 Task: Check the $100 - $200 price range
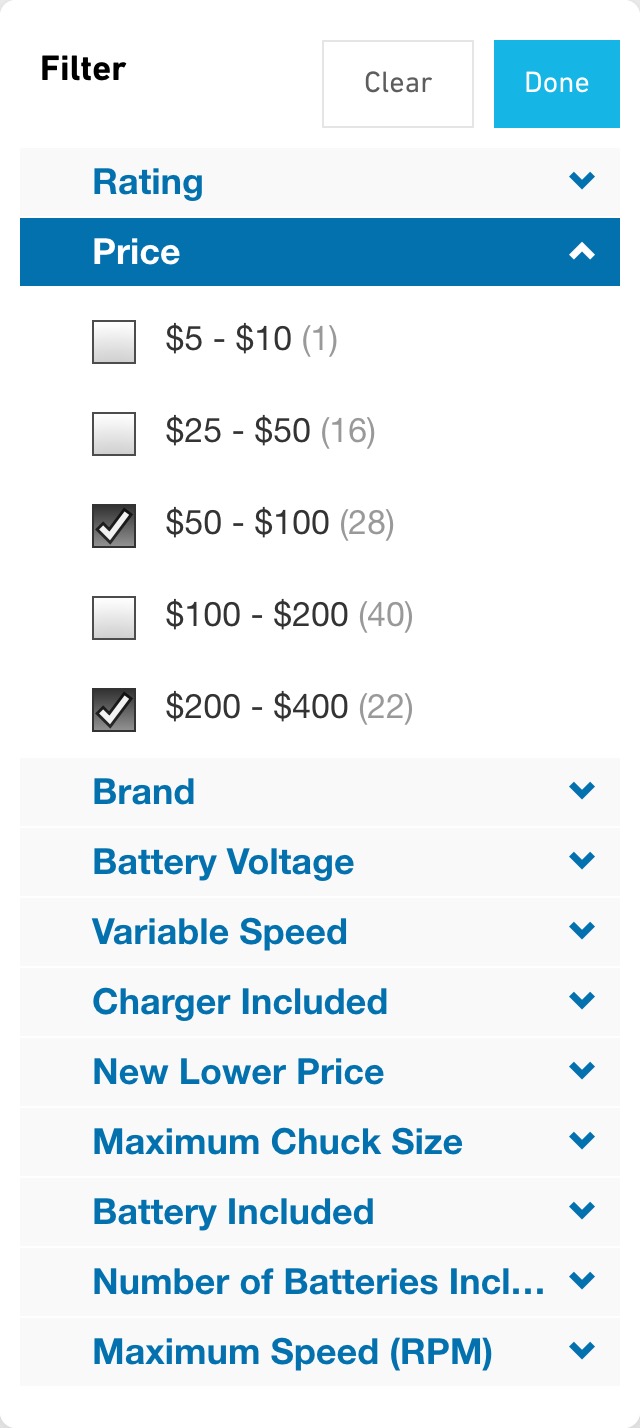pyautogui.click(x=113, y=615)
